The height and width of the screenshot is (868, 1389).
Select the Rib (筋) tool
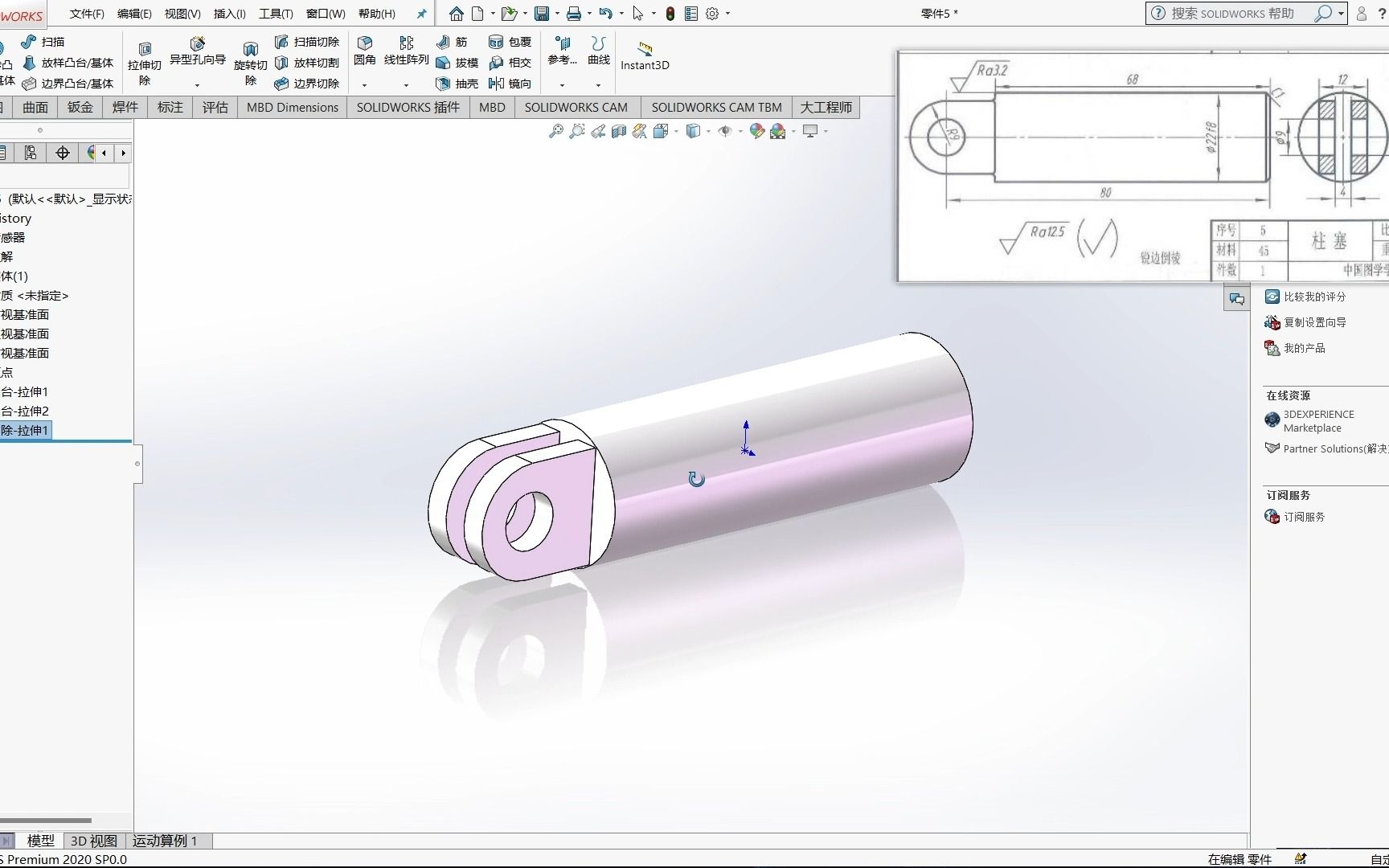point(452,42)
